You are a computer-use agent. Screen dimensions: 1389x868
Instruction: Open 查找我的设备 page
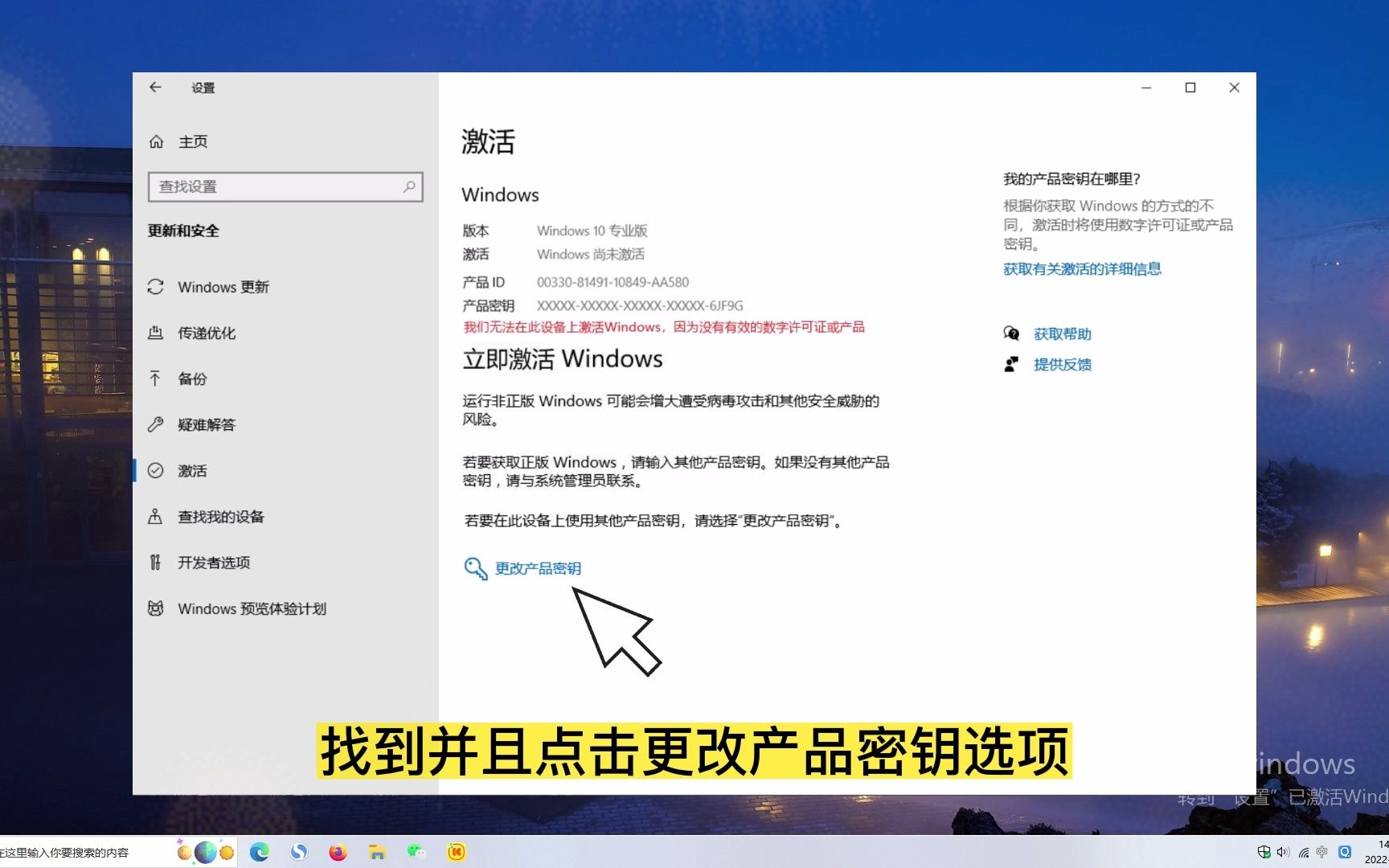point(221,516)
